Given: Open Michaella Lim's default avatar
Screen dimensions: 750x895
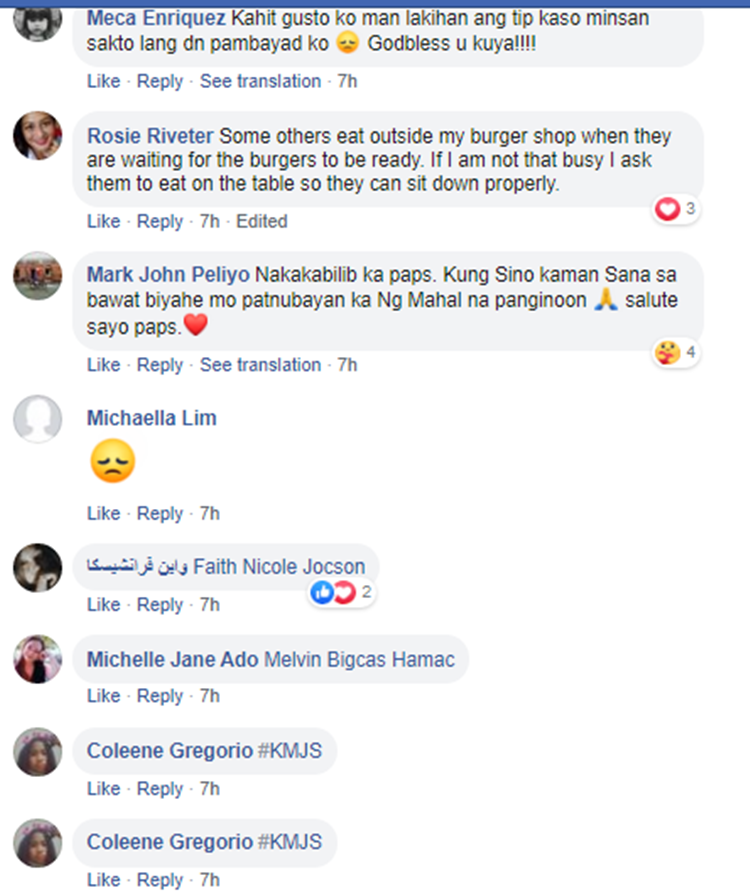Looking at the screenshot, I should (38, 419).
